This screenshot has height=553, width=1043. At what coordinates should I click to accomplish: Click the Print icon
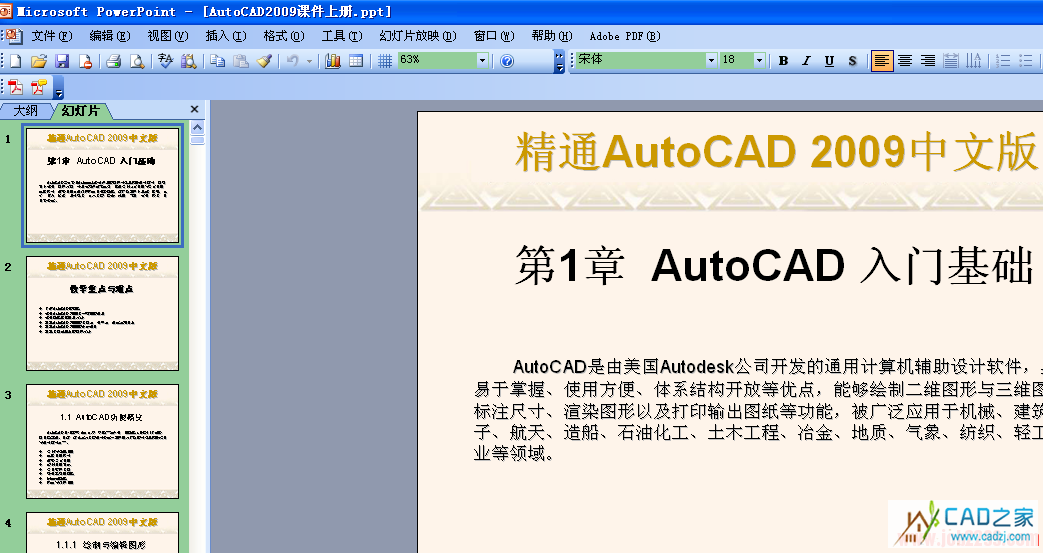pyautogui.click(x=114, y=61)
